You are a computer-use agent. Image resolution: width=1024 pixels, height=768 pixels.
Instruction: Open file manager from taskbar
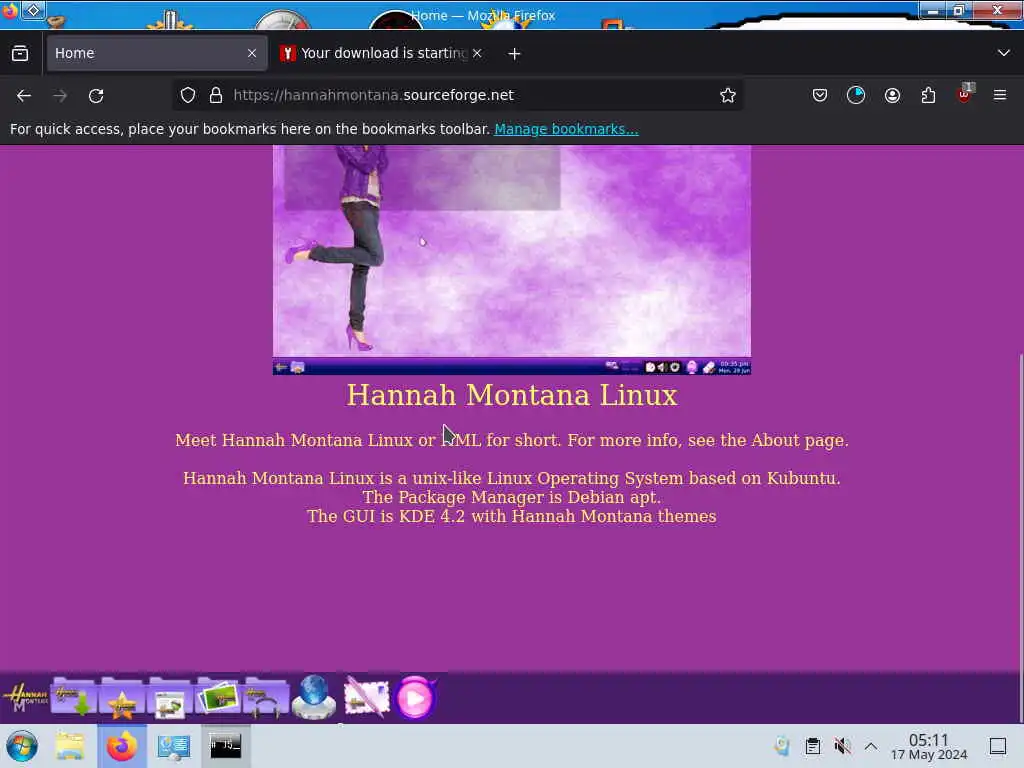70,746
